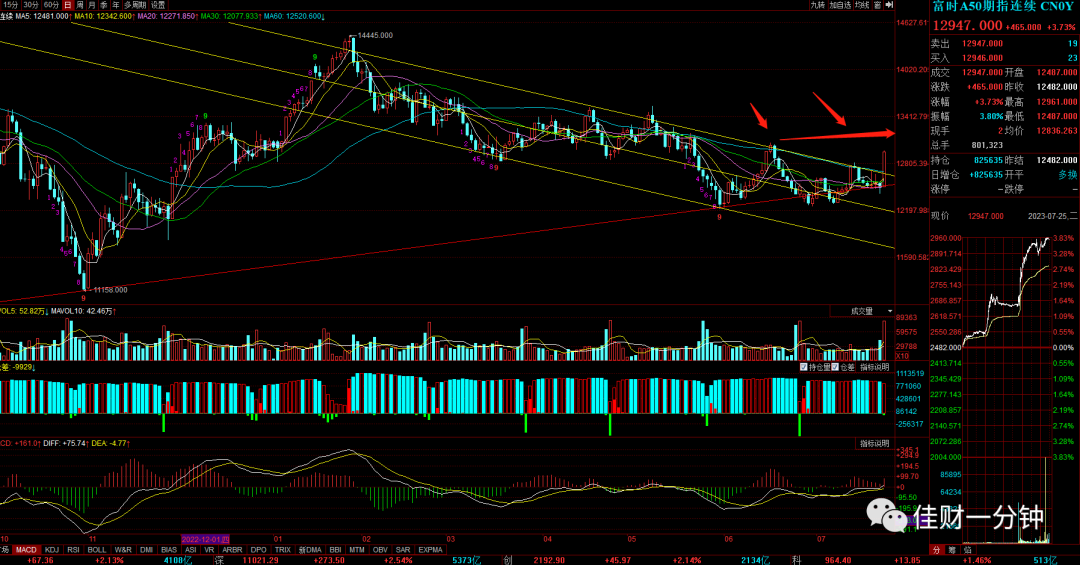Click the 窗 window button
The image size is (1080, 565).
[878, 5]
